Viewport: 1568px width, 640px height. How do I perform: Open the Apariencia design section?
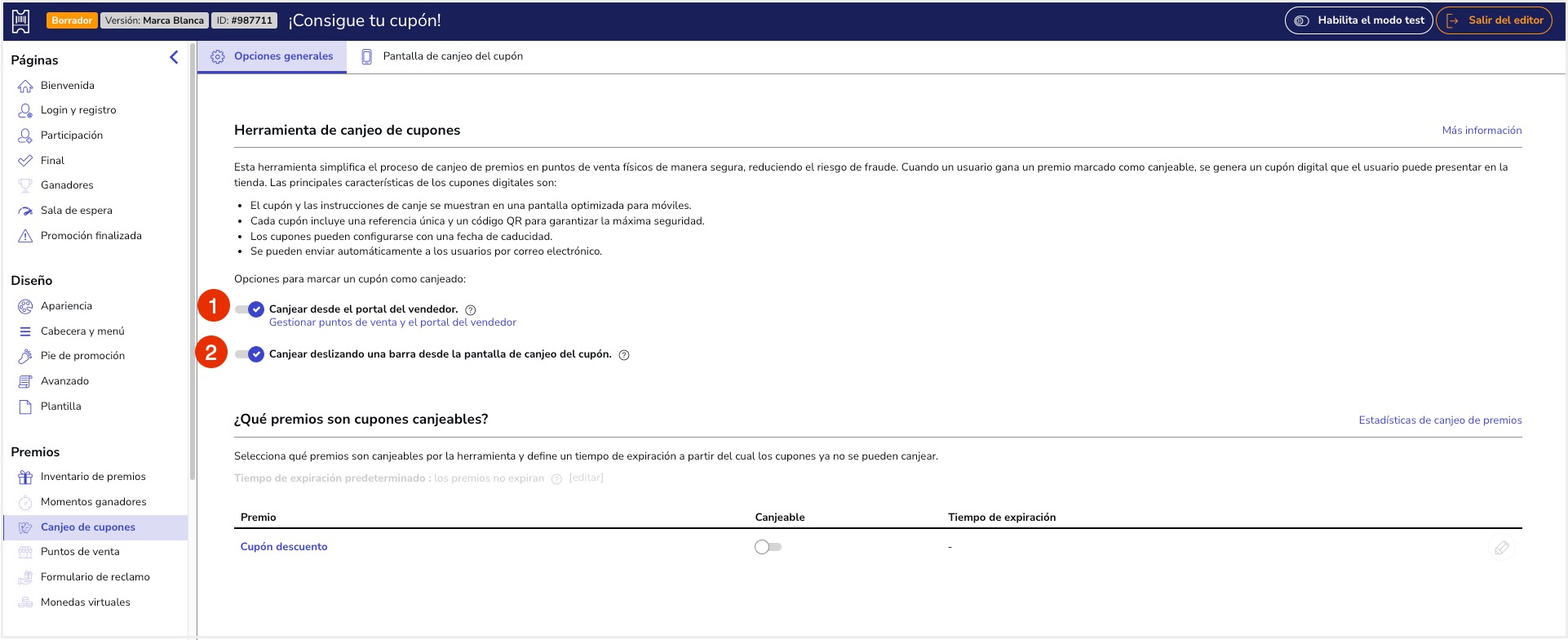click(66, 306)
